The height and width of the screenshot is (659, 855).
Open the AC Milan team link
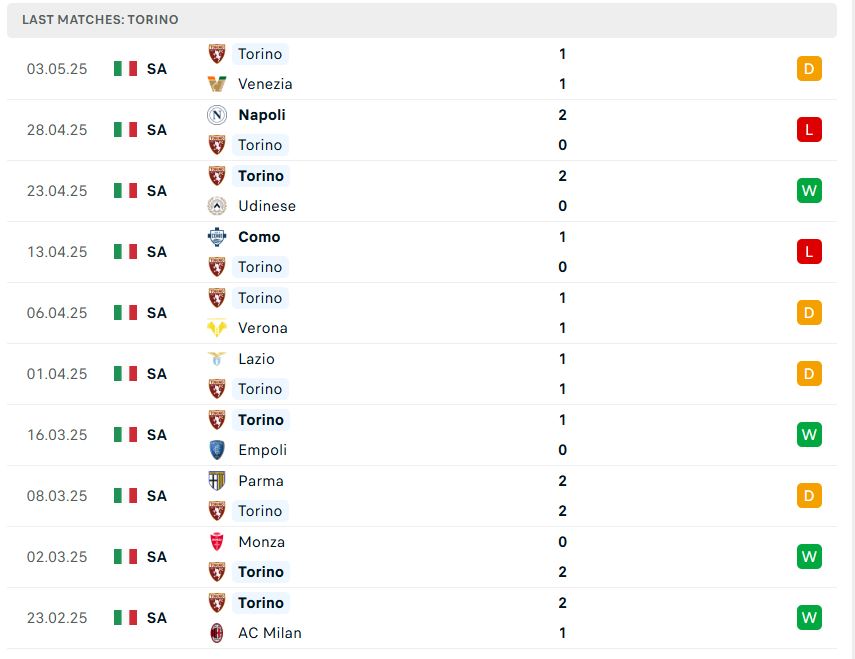pyautogui.click(x=269, y=633)
